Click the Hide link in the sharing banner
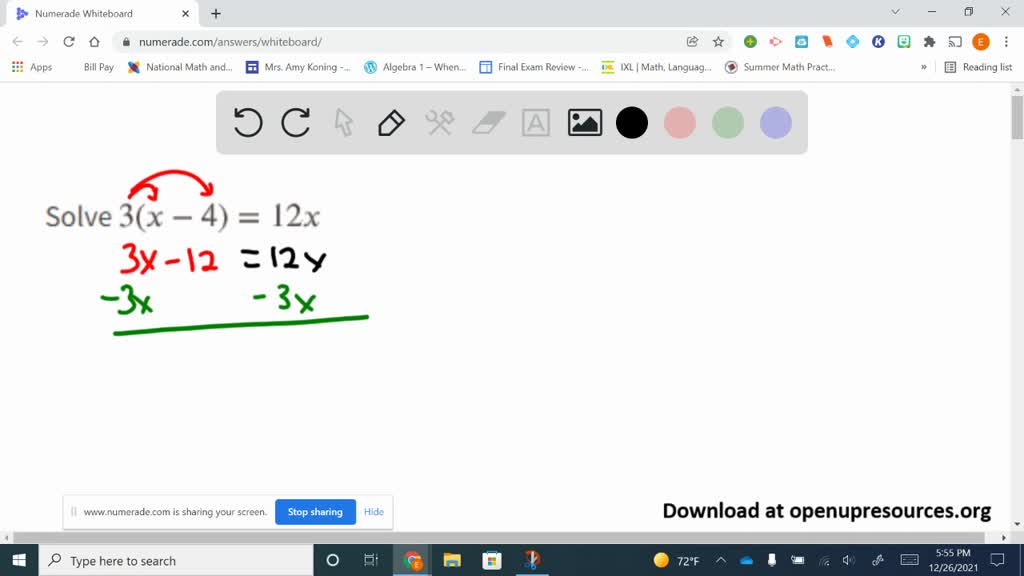The image size is (1024, 576). [x=374, y=511]
